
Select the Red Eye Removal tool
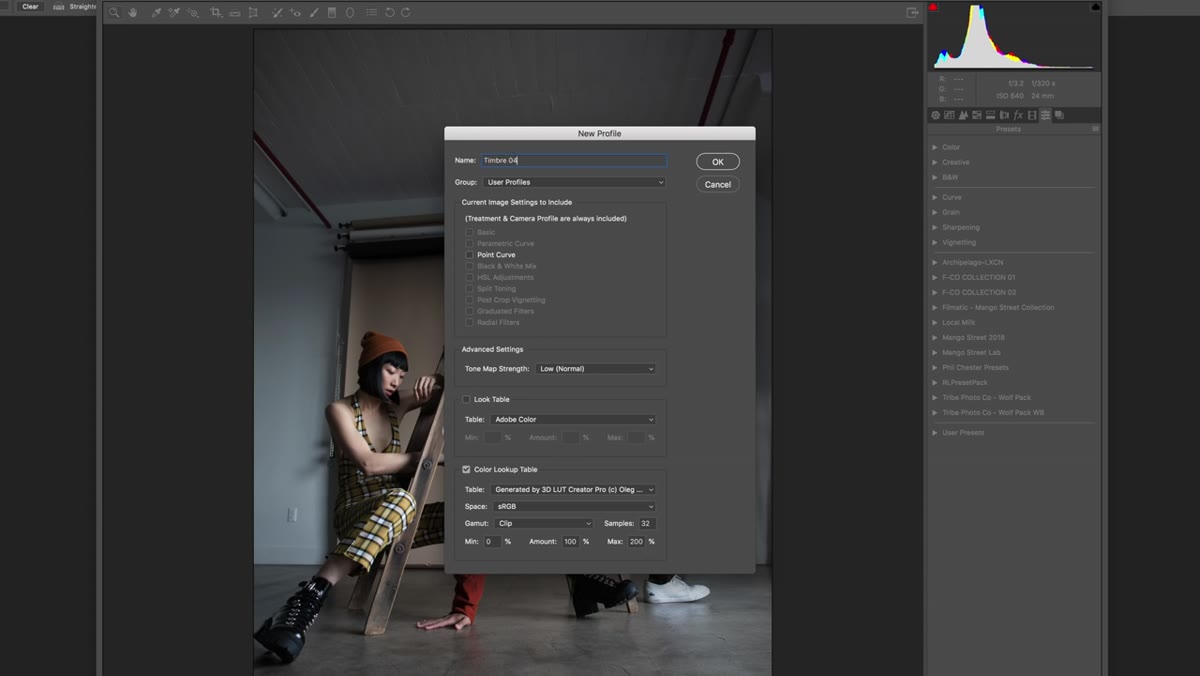pos(295,13)
